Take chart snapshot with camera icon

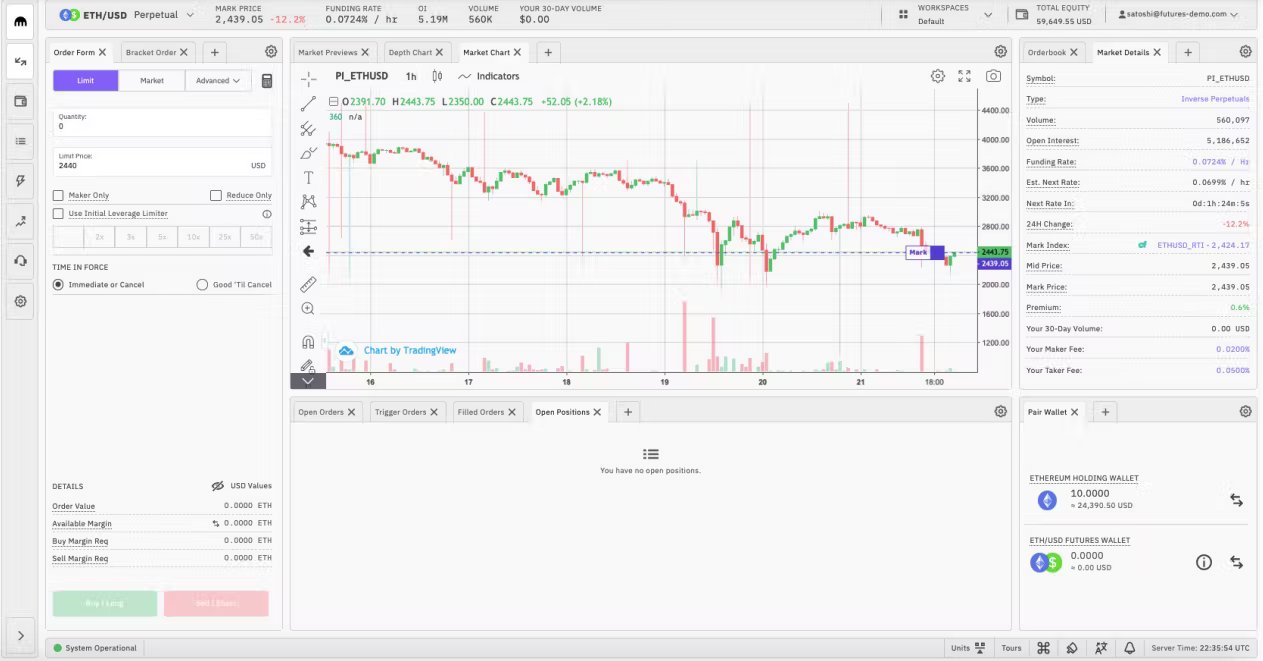coord(993,76)
